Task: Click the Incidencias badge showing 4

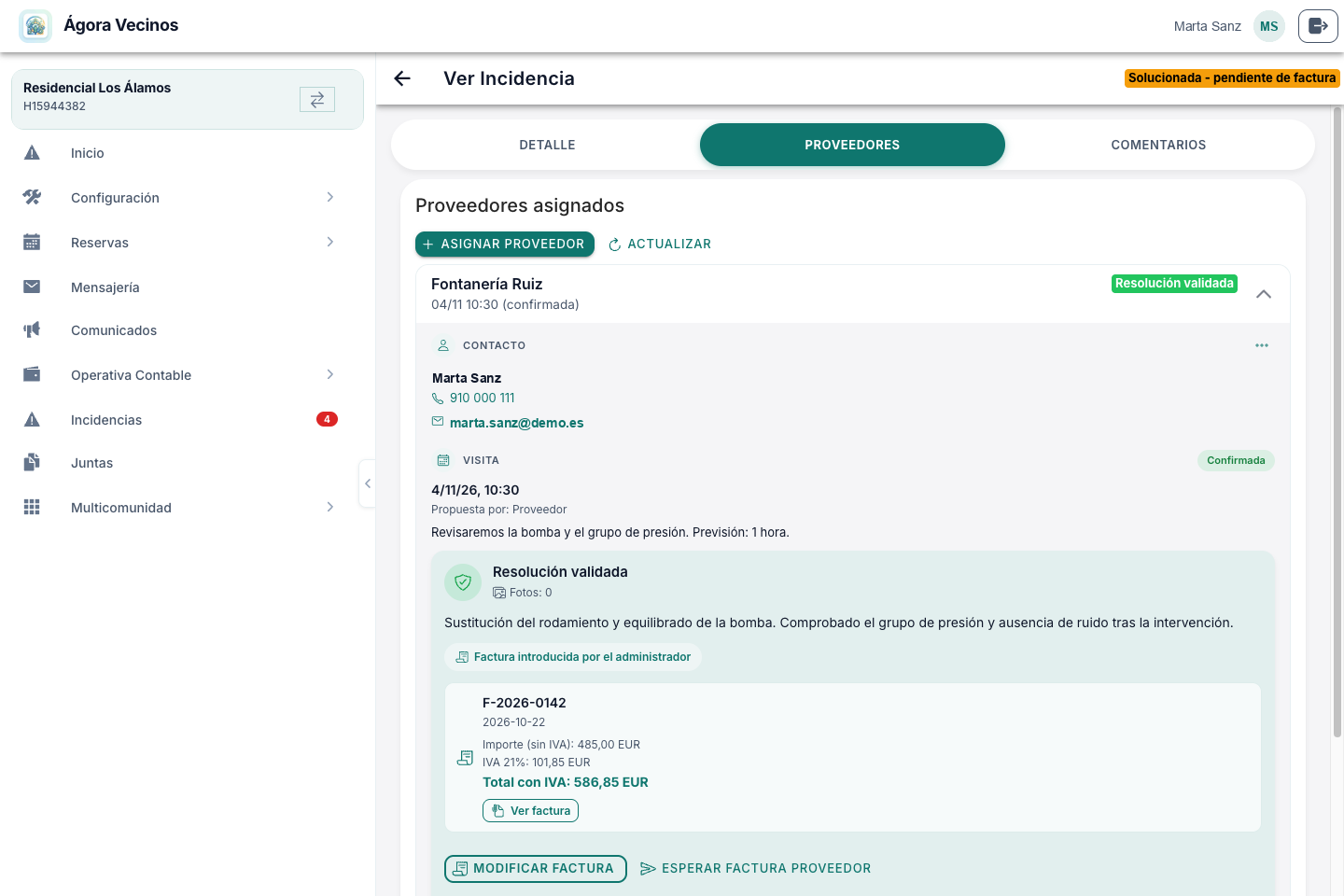Action: [x=327, y=419]
